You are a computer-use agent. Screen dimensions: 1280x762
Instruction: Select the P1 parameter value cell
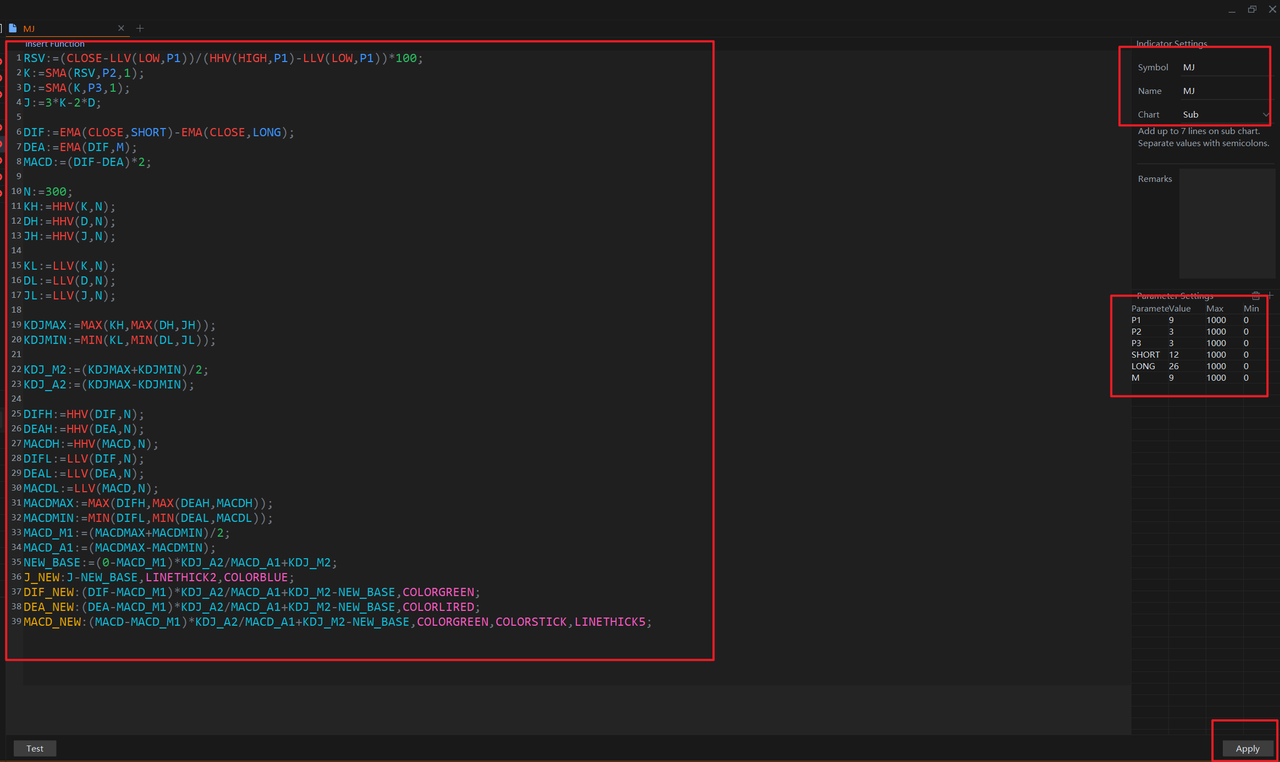click(x=1185, y=321)
